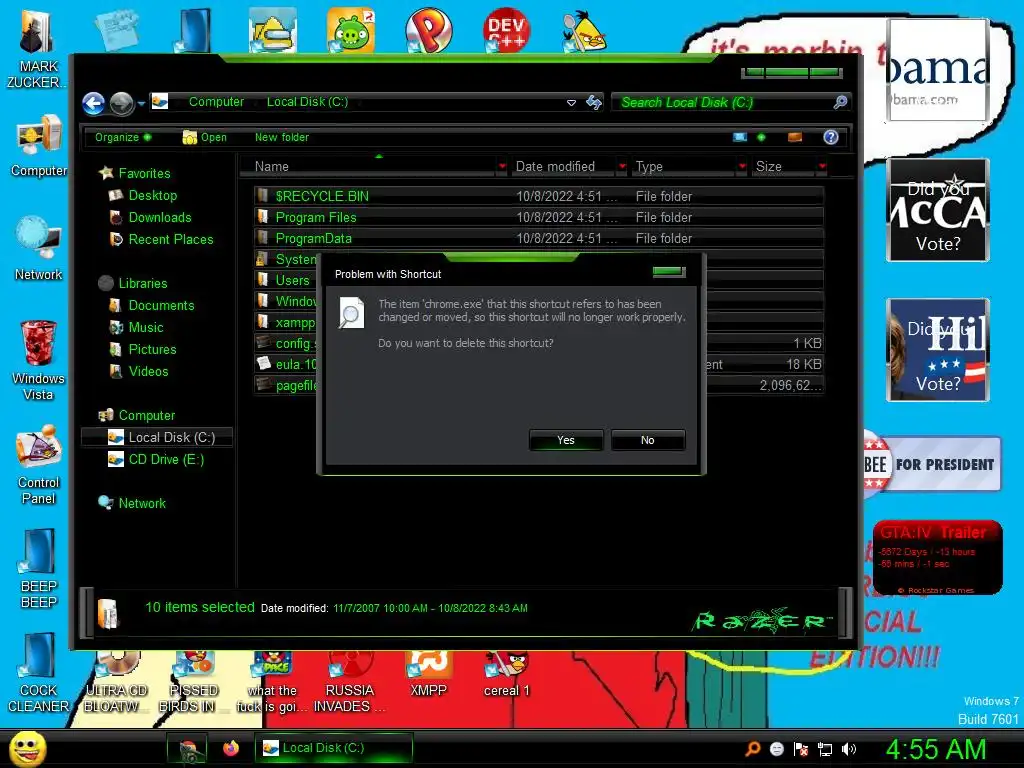The width and height of the screenshot is (1024, 768).
Task: Open the Size column filter dropdown
Action: (823, 167)
